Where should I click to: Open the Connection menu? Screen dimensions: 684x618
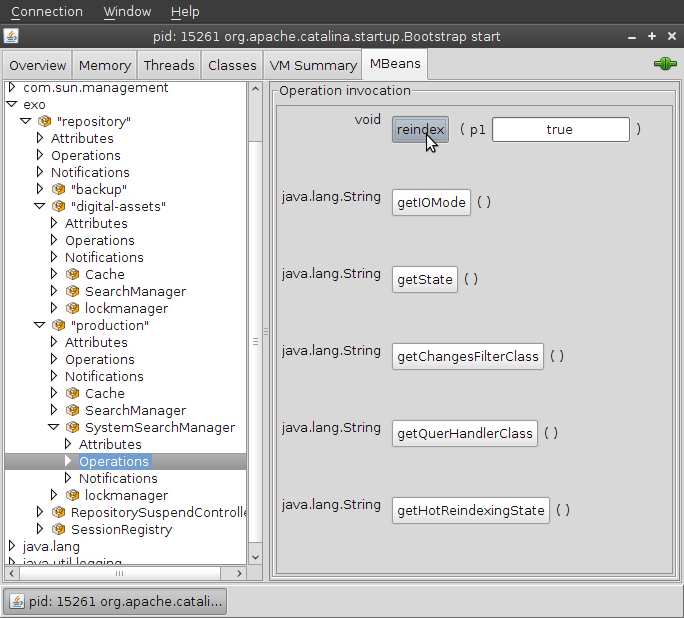tap(47, 11)
